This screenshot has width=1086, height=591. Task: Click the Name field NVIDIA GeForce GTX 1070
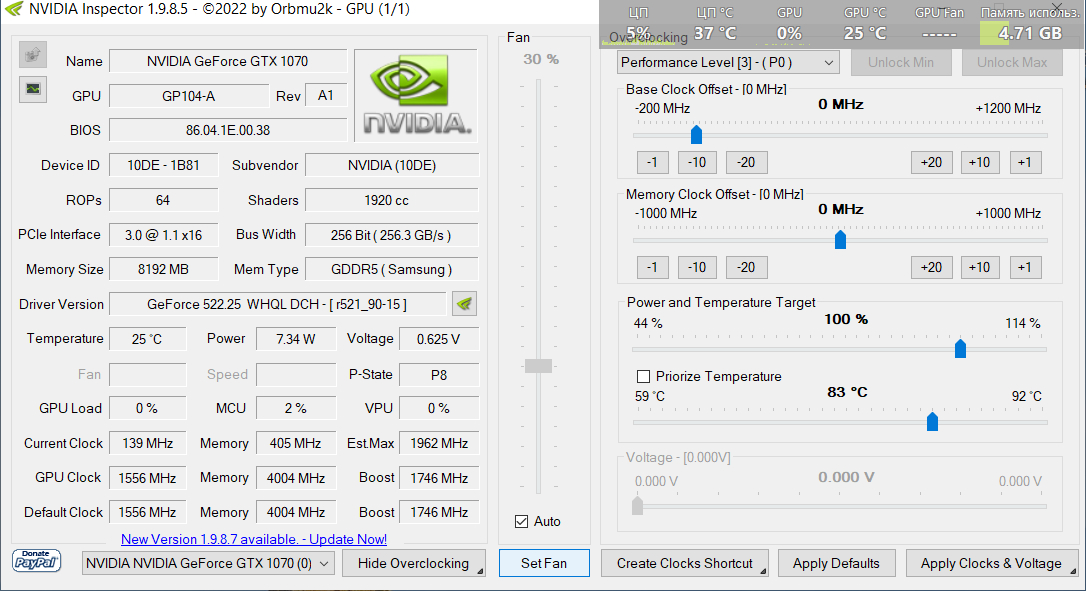tap(228, 61)
